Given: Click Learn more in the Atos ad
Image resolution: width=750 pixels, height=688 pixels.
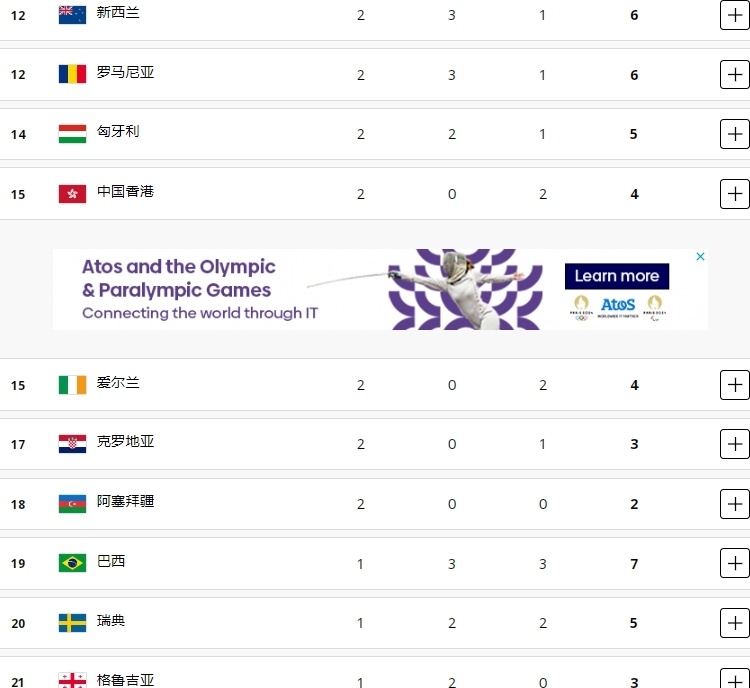Looking at the screenshot, I should 616,276.
